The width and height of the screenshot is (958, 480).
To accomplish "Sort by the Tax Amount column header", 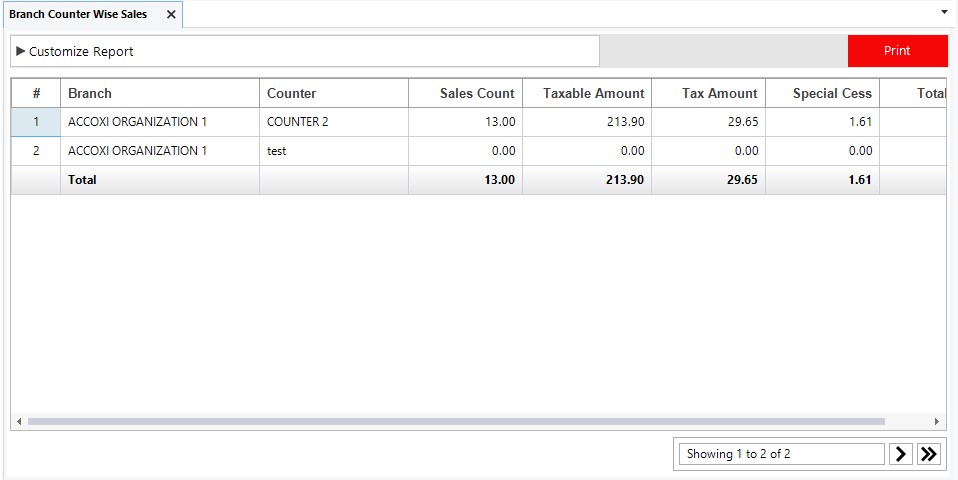I will 709,93.
